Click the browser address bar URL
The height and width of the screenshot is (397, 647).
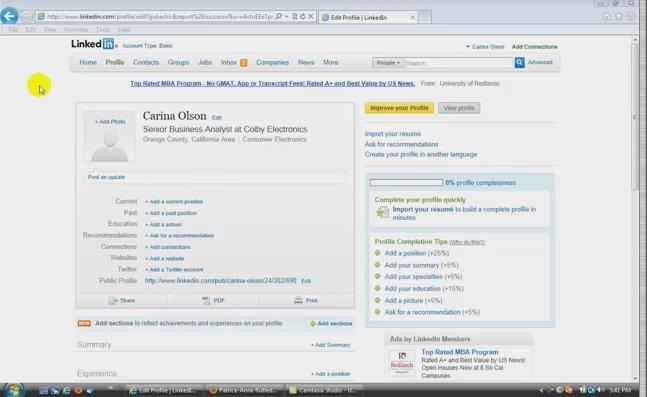tap(159, 17)
